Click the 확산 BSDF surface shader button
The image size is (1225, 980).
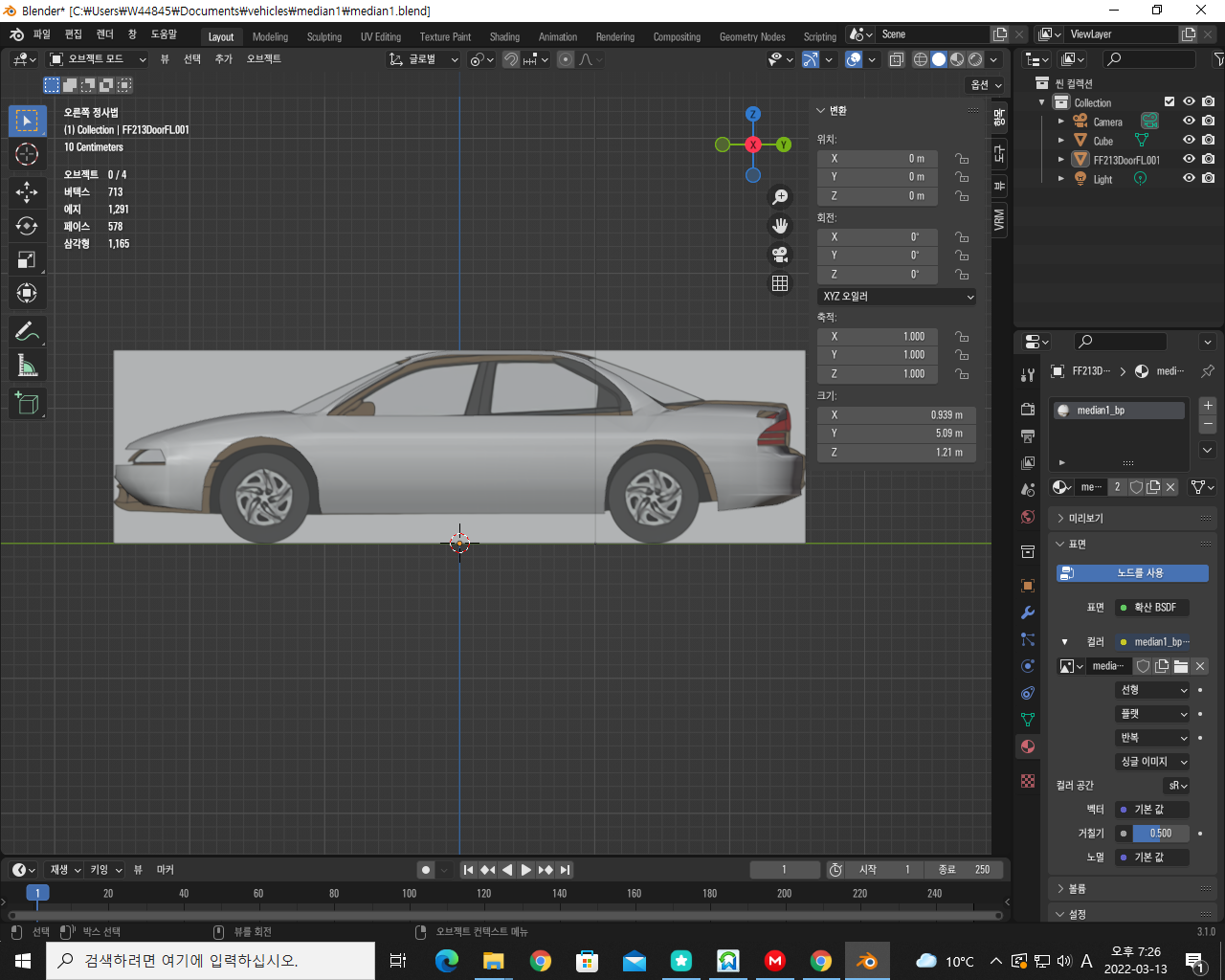coord(1152,608)
